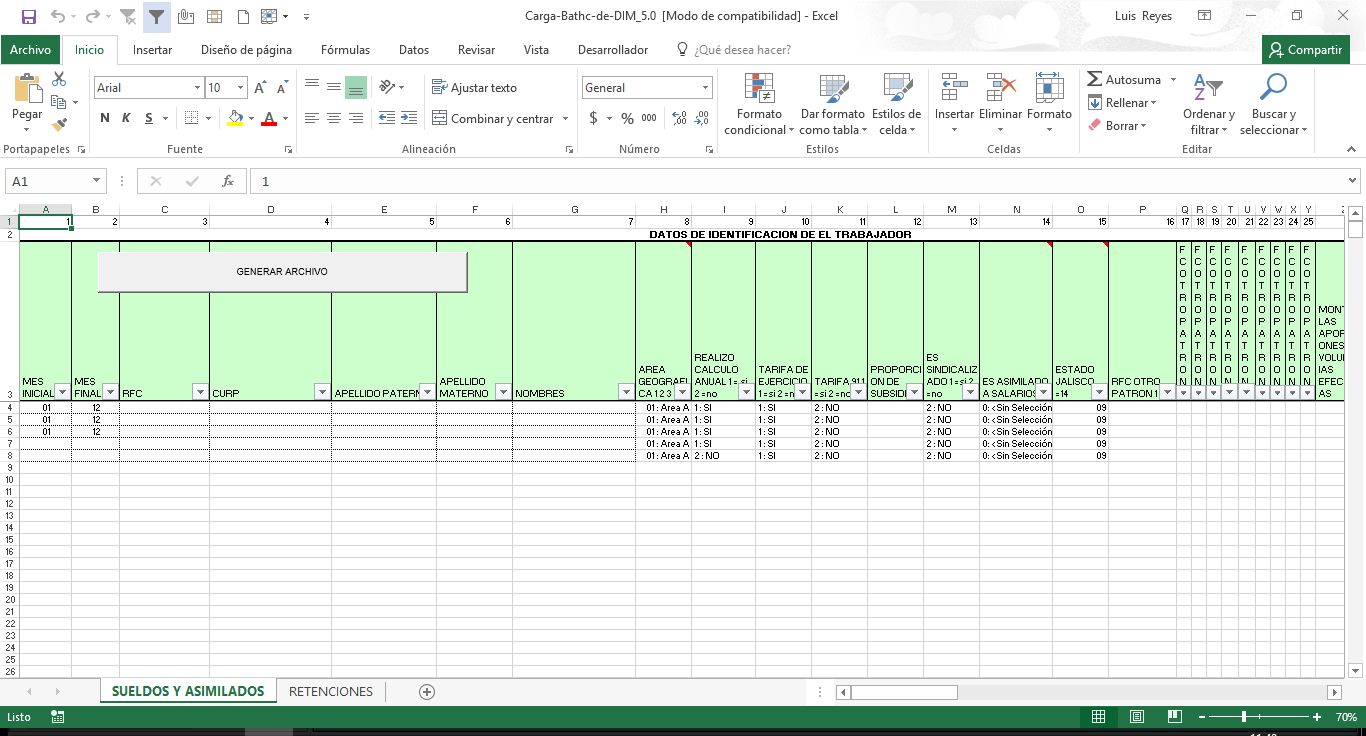This screenshot has height=736, width=1366.
Task: Toggle the Filter funnel icon in quick access toolbar
Action: click(157, 16)
